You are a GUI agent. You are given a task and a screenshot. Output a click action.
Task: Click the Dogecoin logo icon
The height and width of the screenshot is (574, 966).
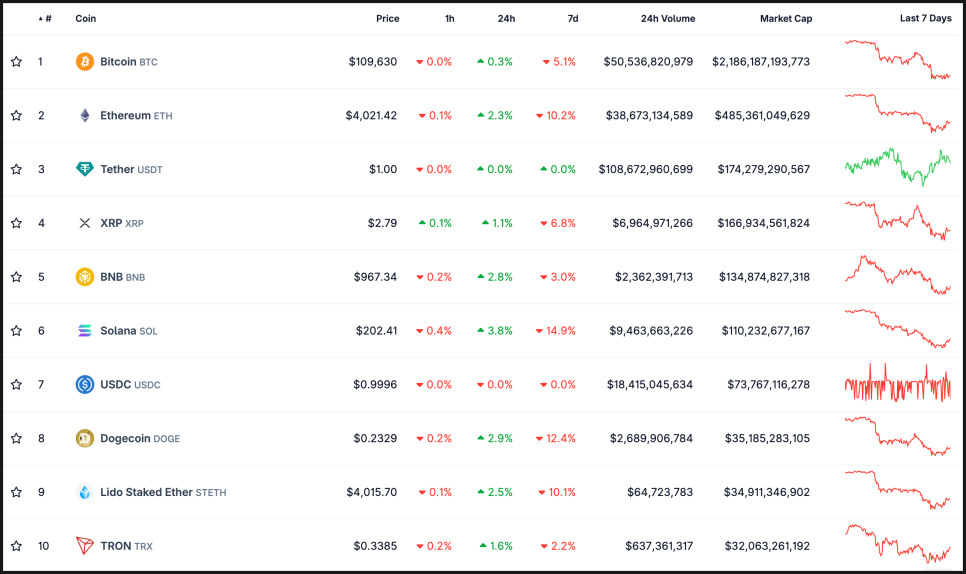point(85,438)
